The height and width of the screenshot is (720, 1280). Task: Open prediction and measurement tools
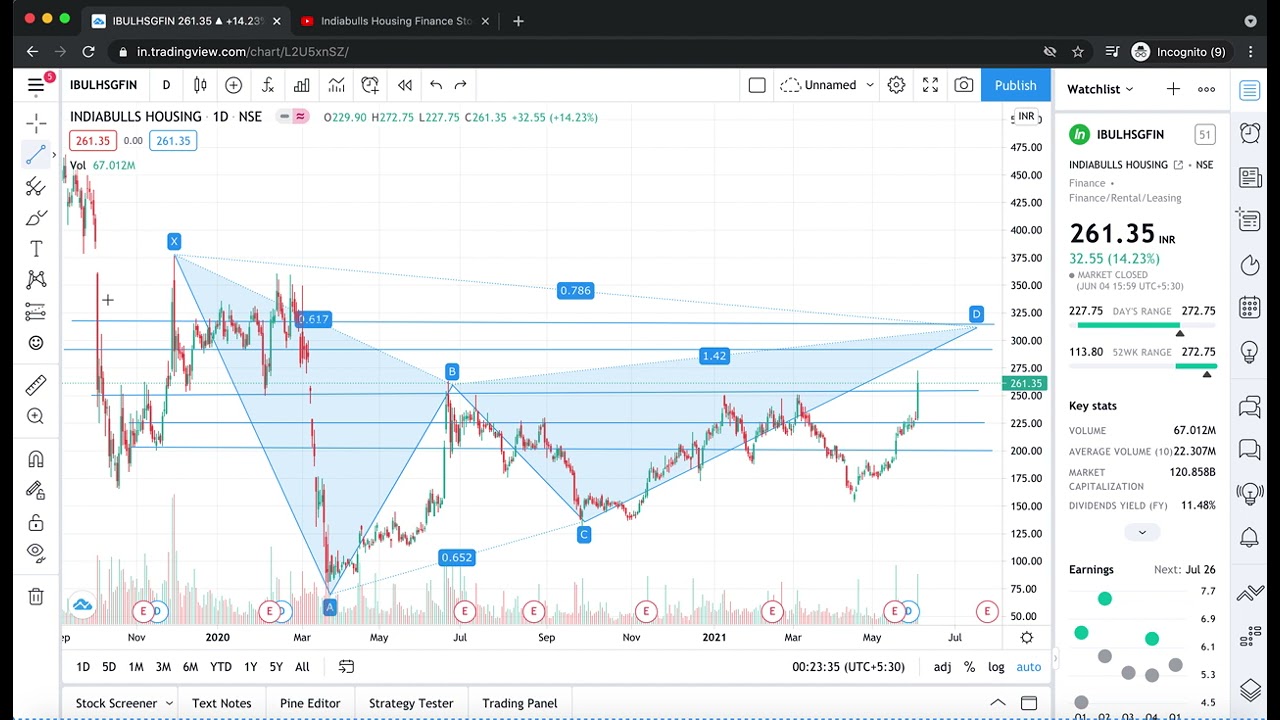tap(36, 311)
